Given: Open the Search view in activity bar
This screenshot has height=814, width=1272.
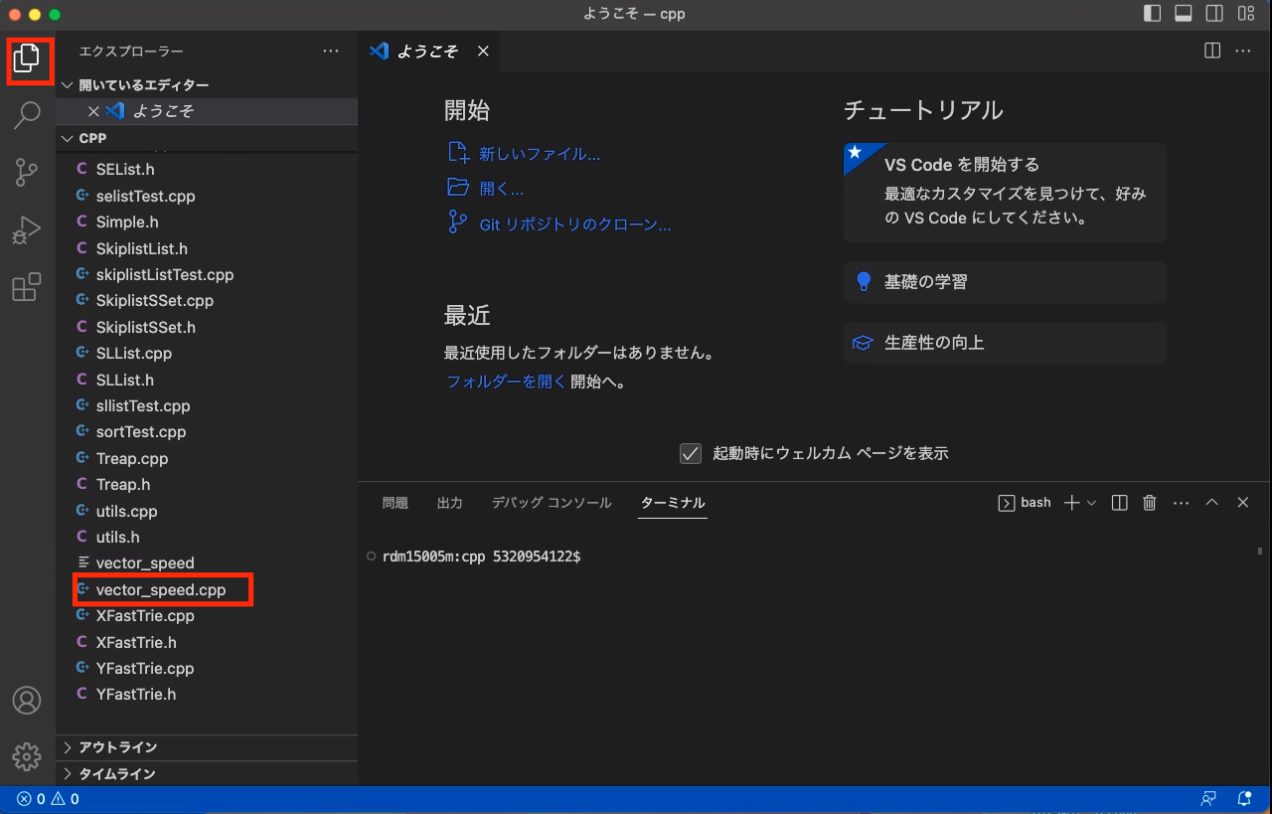Looking at the screenshot, I should tap(27, 116).
